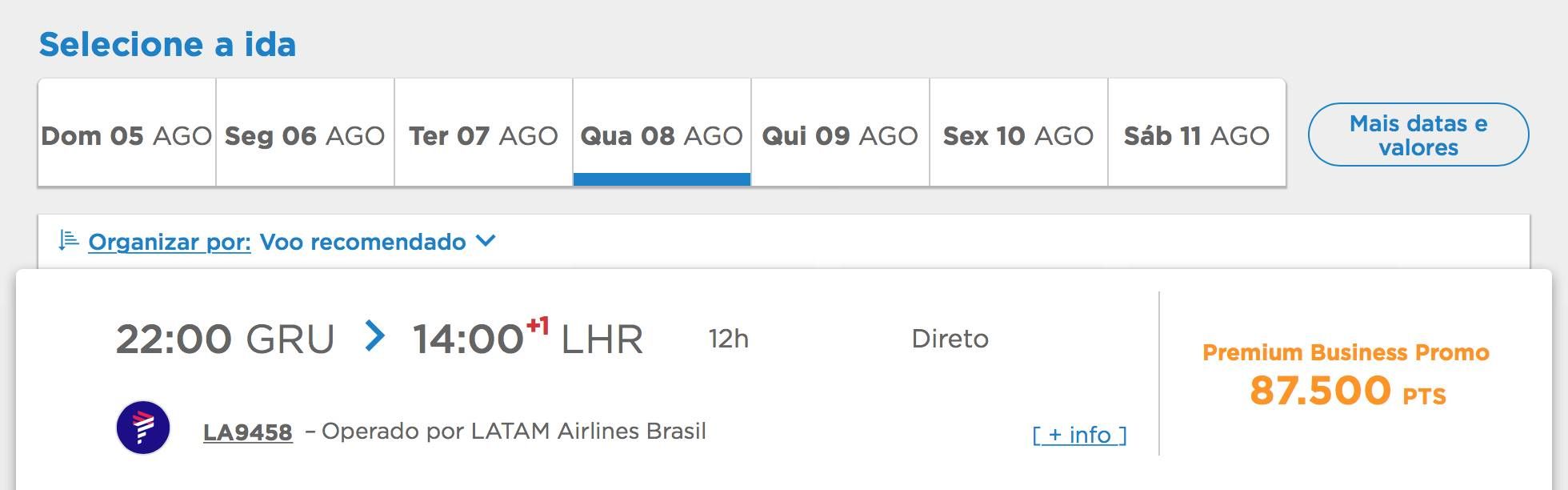This screenshot has width=1568, height=490.
Task: Click the sort icon beside Organizar por
Action: coord(69,240)
